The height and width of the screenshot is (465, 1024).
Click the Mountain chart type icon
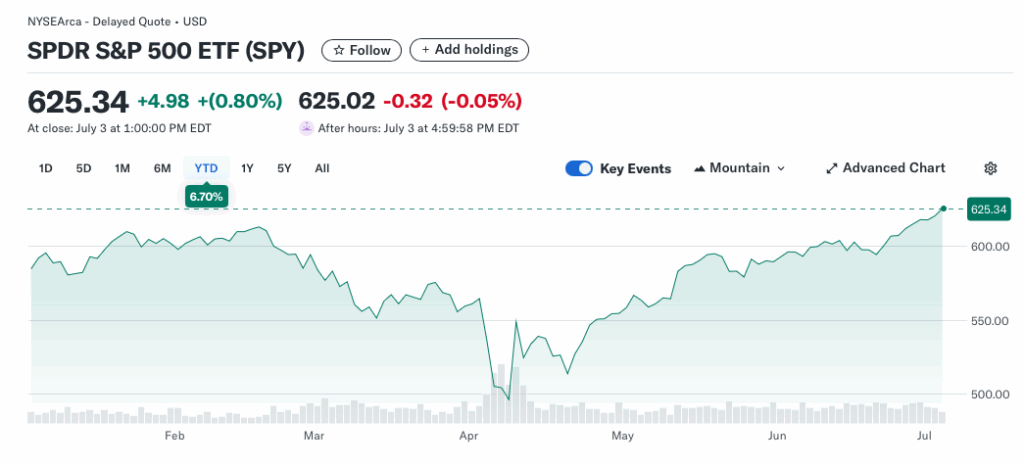pos(699,168)
